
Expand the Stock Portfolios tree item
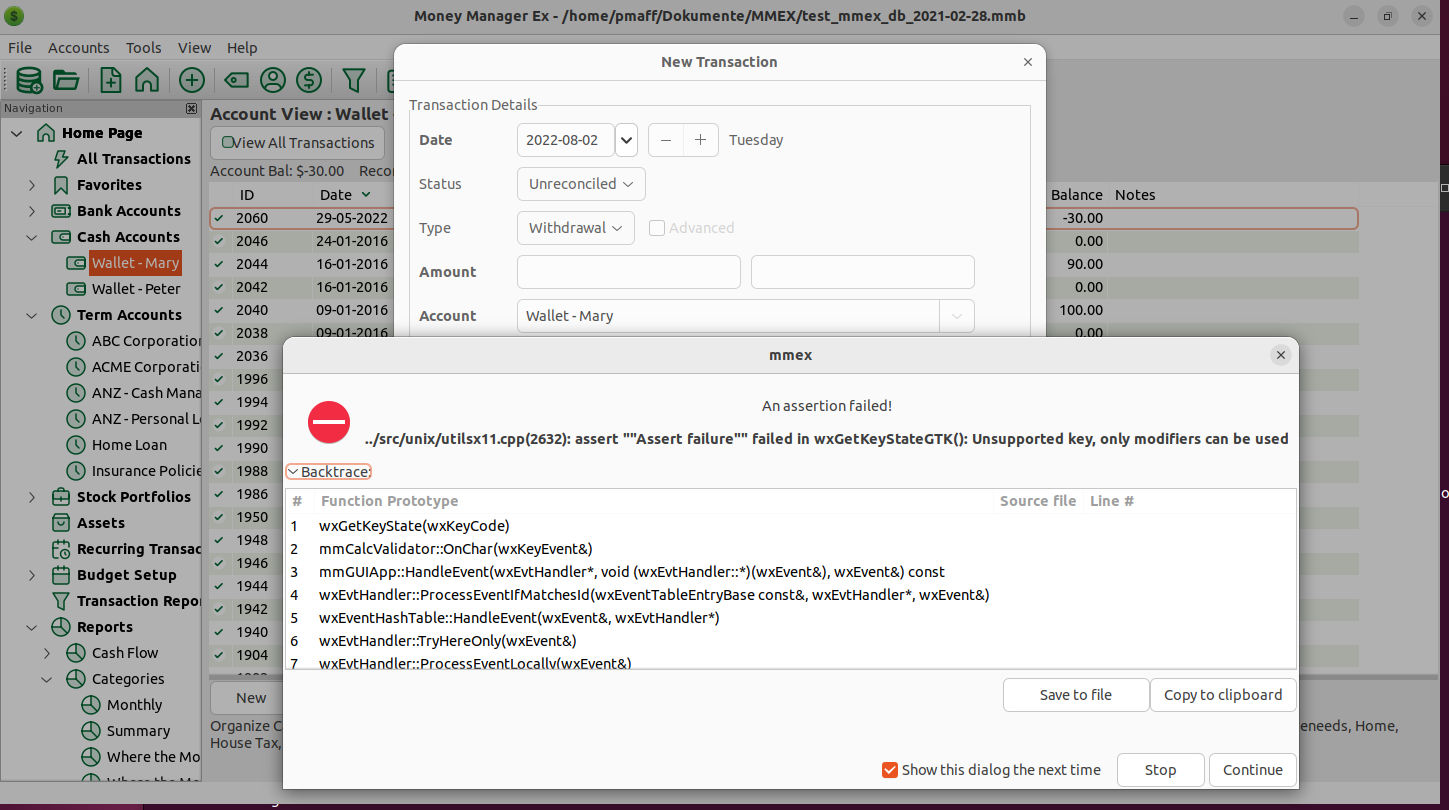click(x=31, y=496)
